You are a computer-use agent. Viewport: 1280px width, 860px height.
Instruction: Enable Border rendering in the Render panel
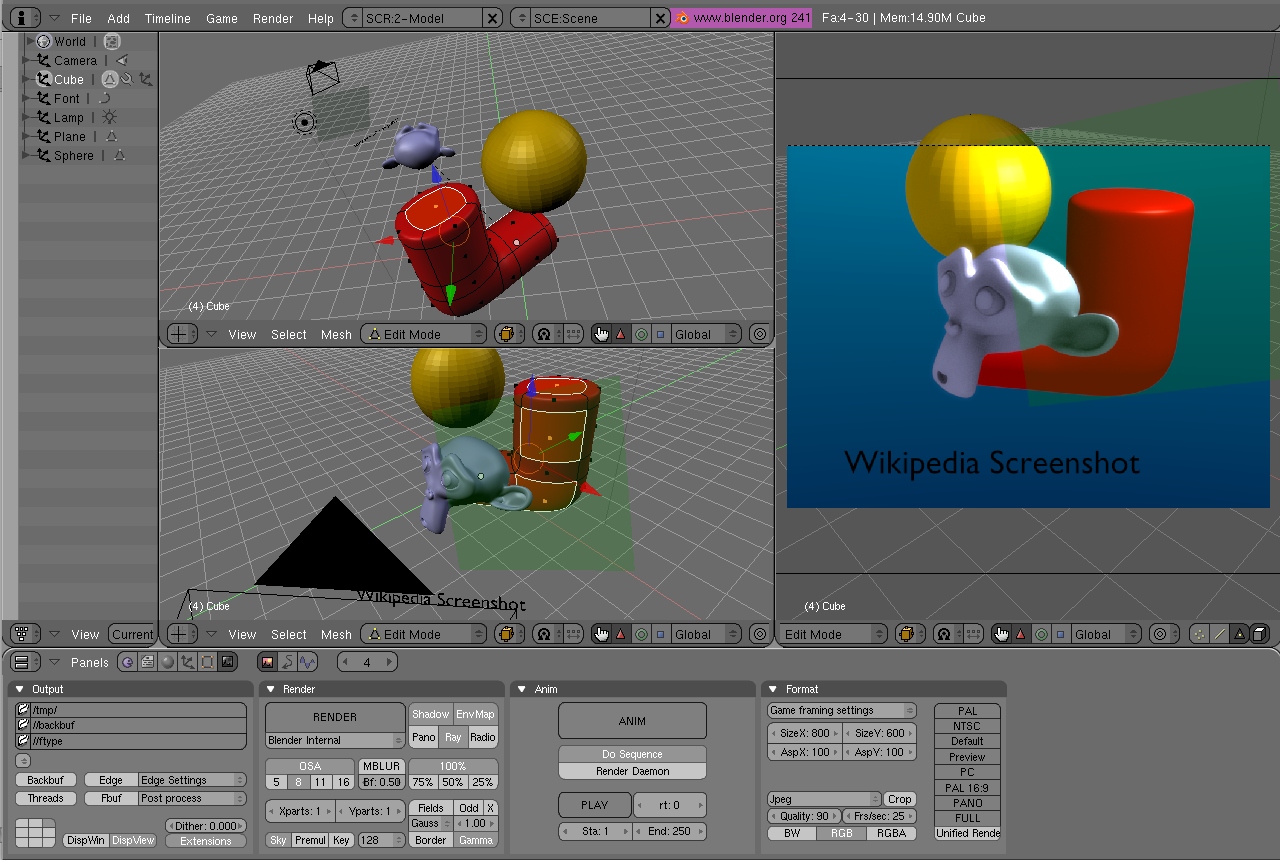coord(430,840)
